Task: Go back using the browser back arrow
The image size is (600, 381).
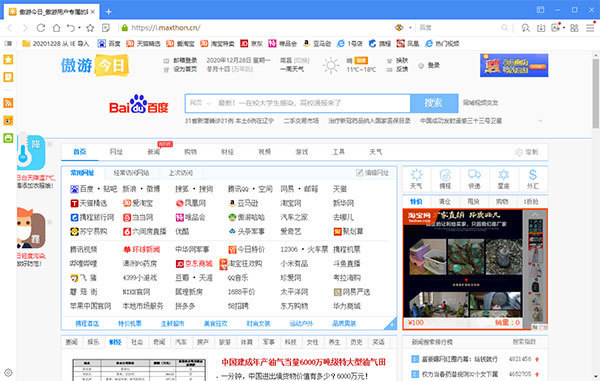Action: point(10,28)
